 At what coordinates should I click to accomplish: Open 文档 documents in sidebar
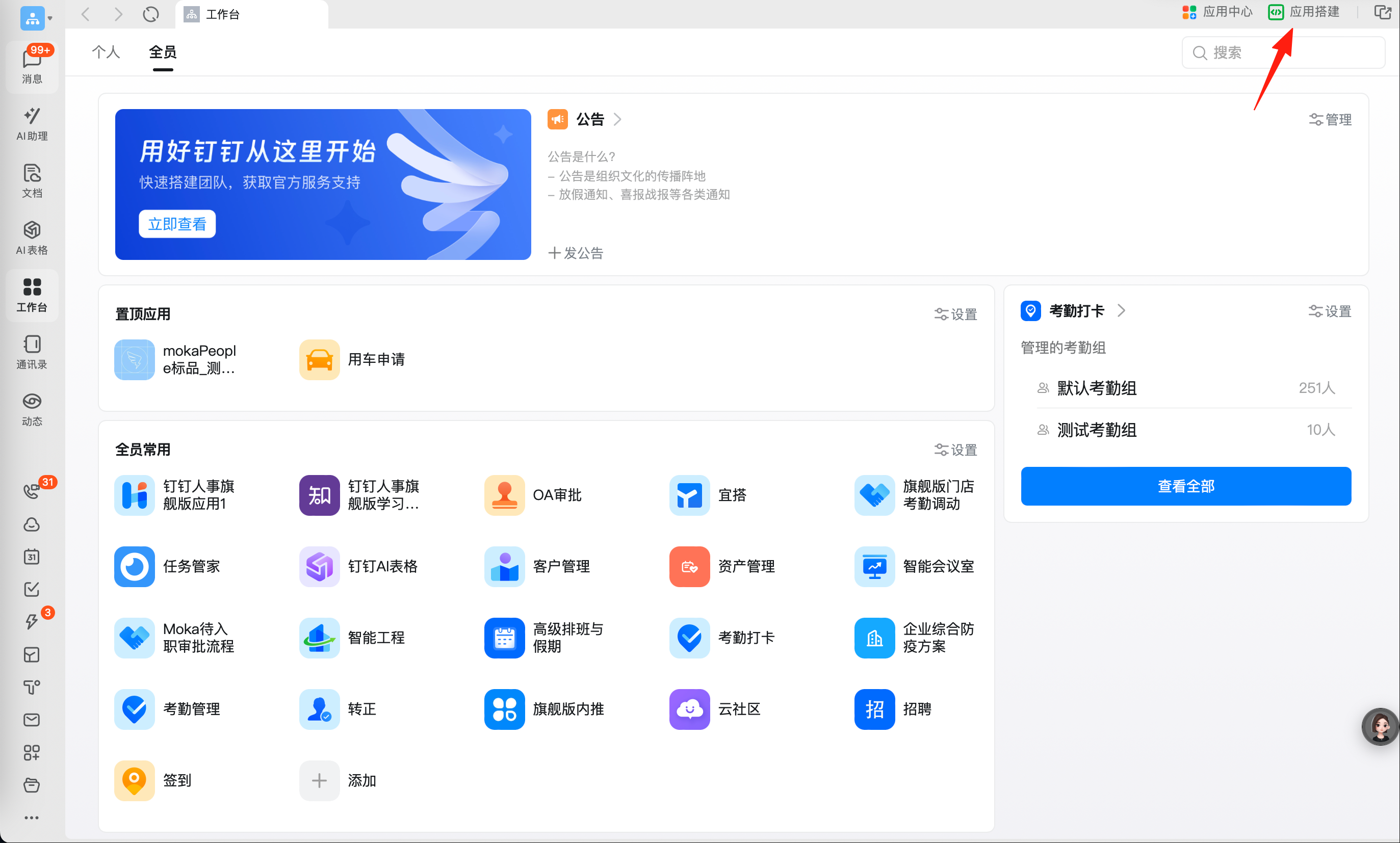pyautogui.click(x=32, y=180)
